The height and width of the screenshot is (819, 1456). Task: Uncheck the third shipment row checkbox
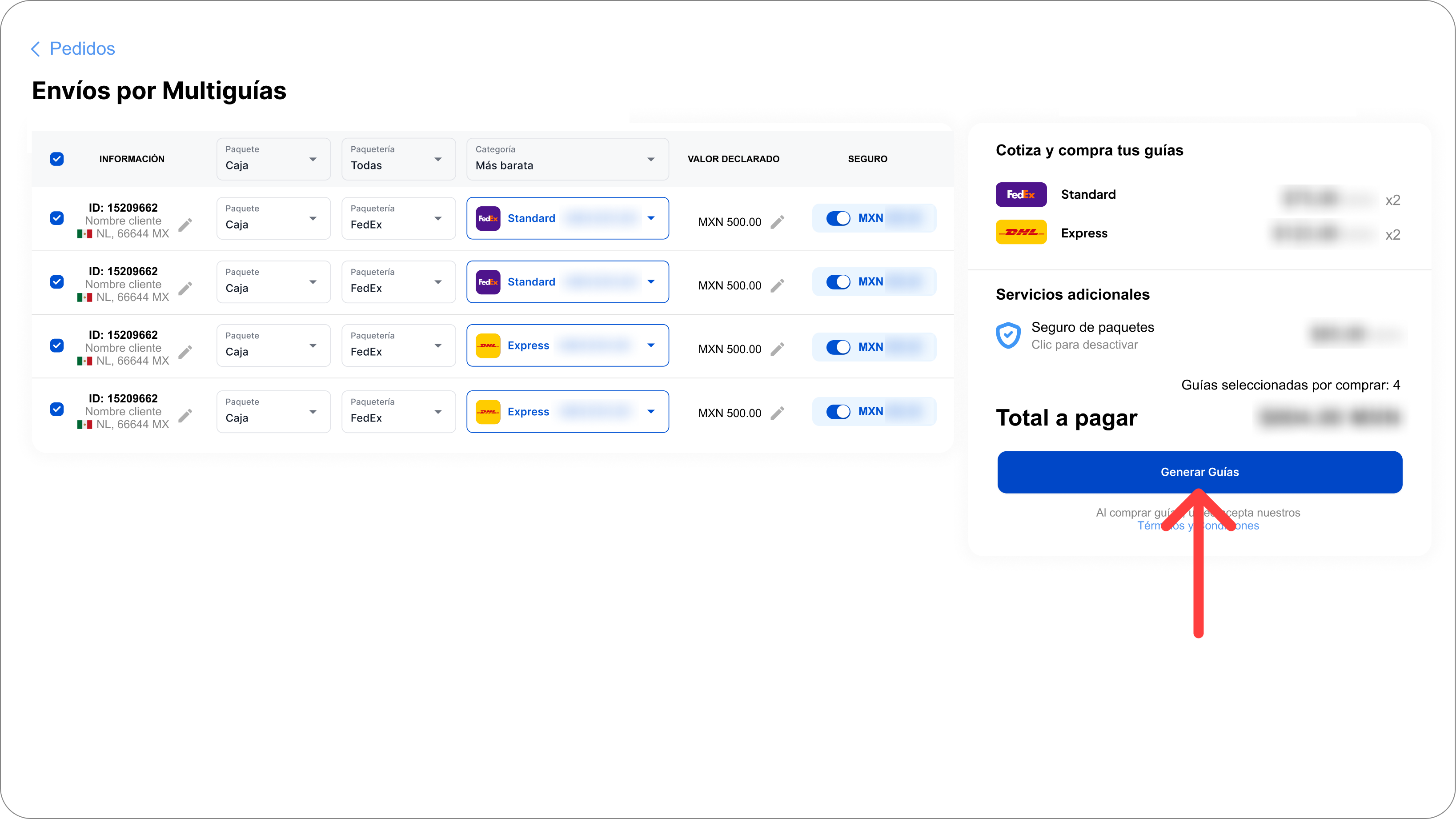[56, 345]
